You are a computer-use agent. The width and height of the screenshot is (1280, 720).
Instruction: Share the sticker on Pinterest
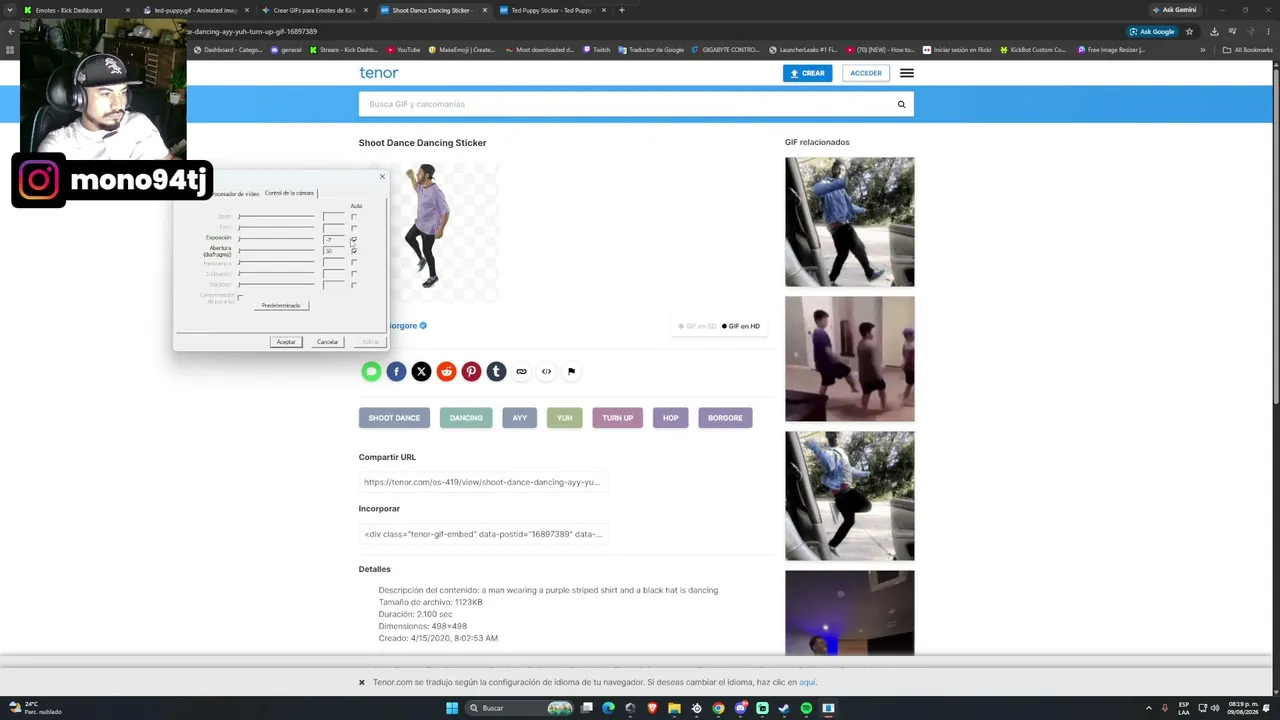pos(471,372)
